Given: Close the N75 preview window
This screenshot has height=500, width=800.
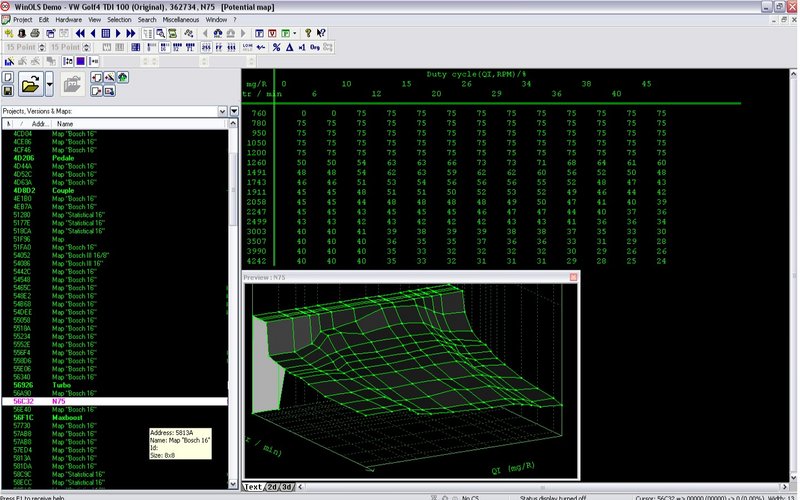Looking at the screenshot, I should 573,277.
